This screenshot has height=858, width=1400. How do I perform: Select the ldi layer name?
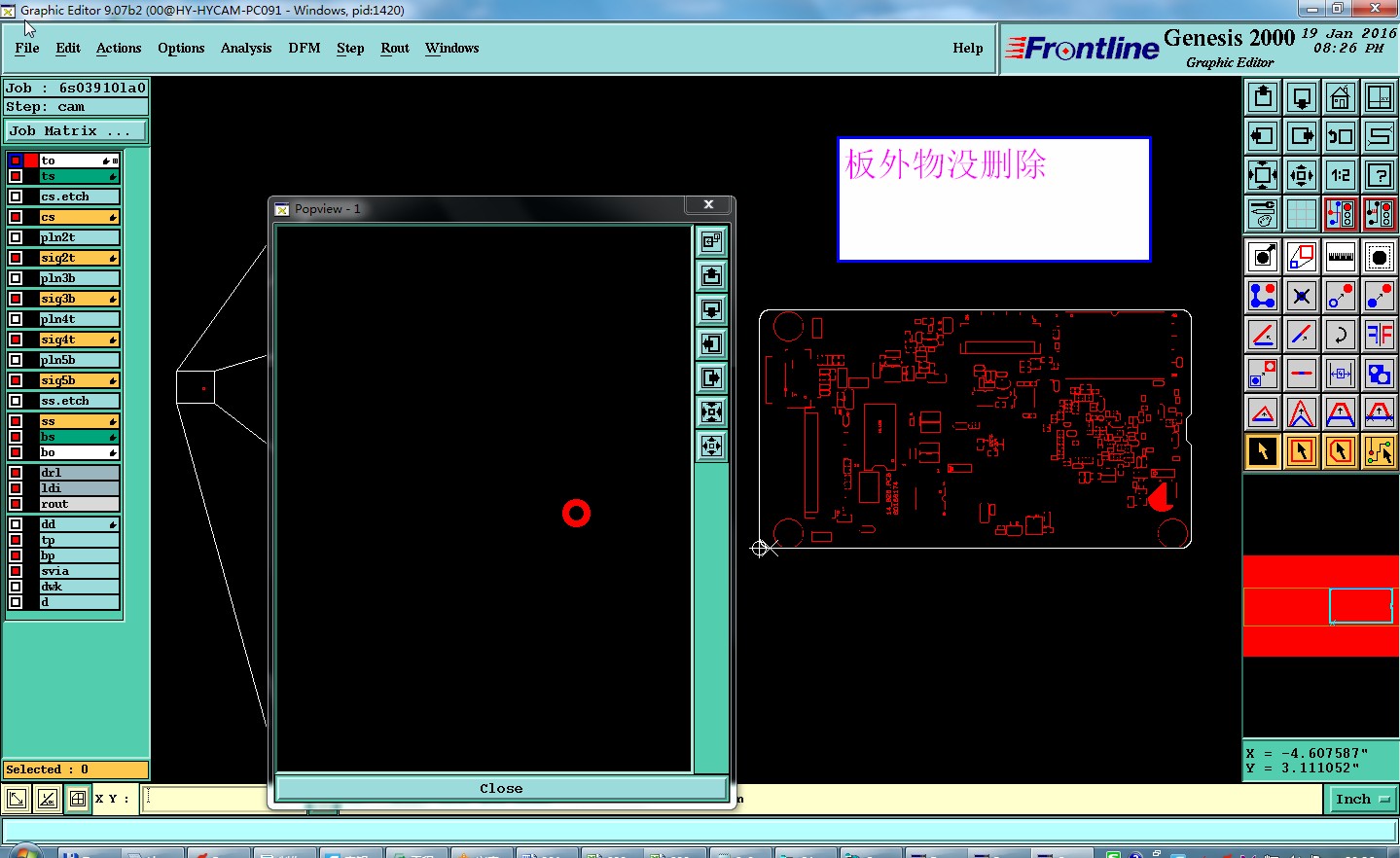coord(79,488)
